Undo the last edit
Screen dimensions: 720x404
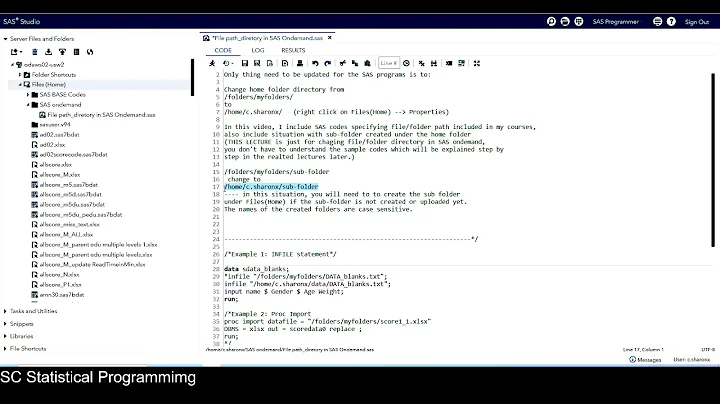[315, 63]
